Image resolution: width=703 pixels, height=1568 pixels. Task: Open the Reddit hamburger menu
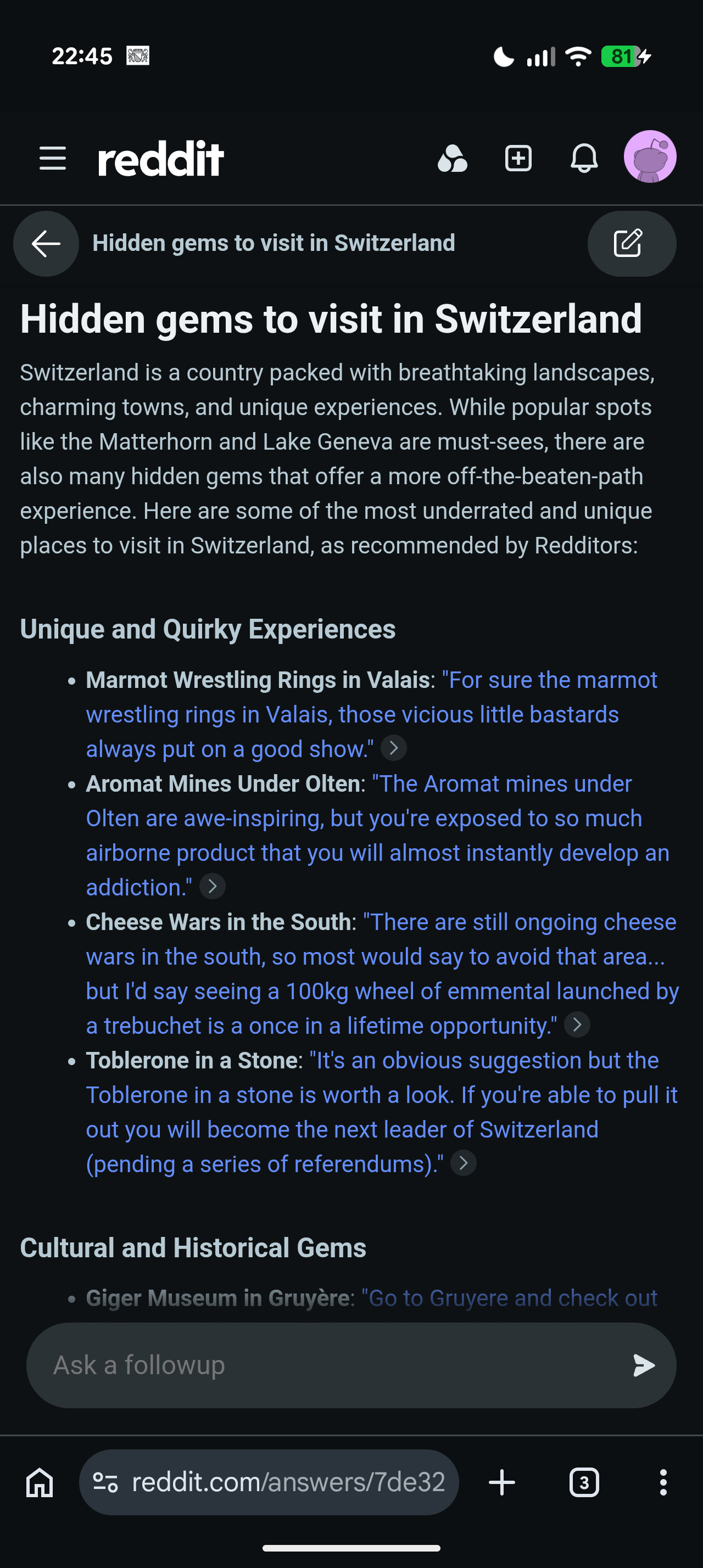coord(53,158)
